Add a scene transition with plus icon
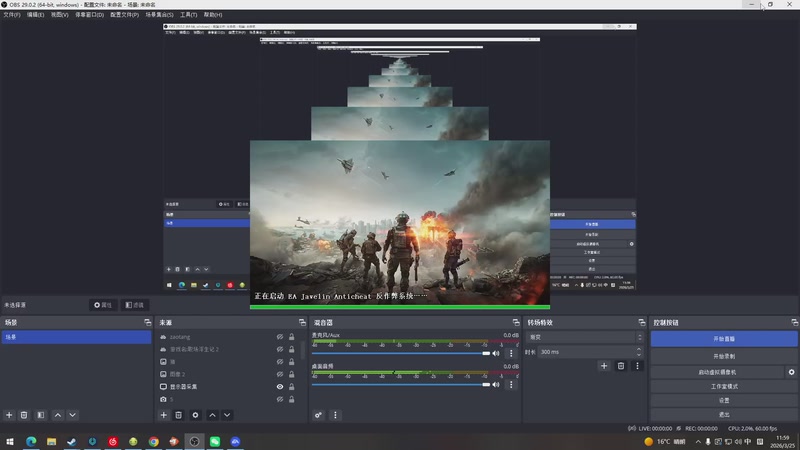This screenshot has width=800, height=450. [604, 365]
